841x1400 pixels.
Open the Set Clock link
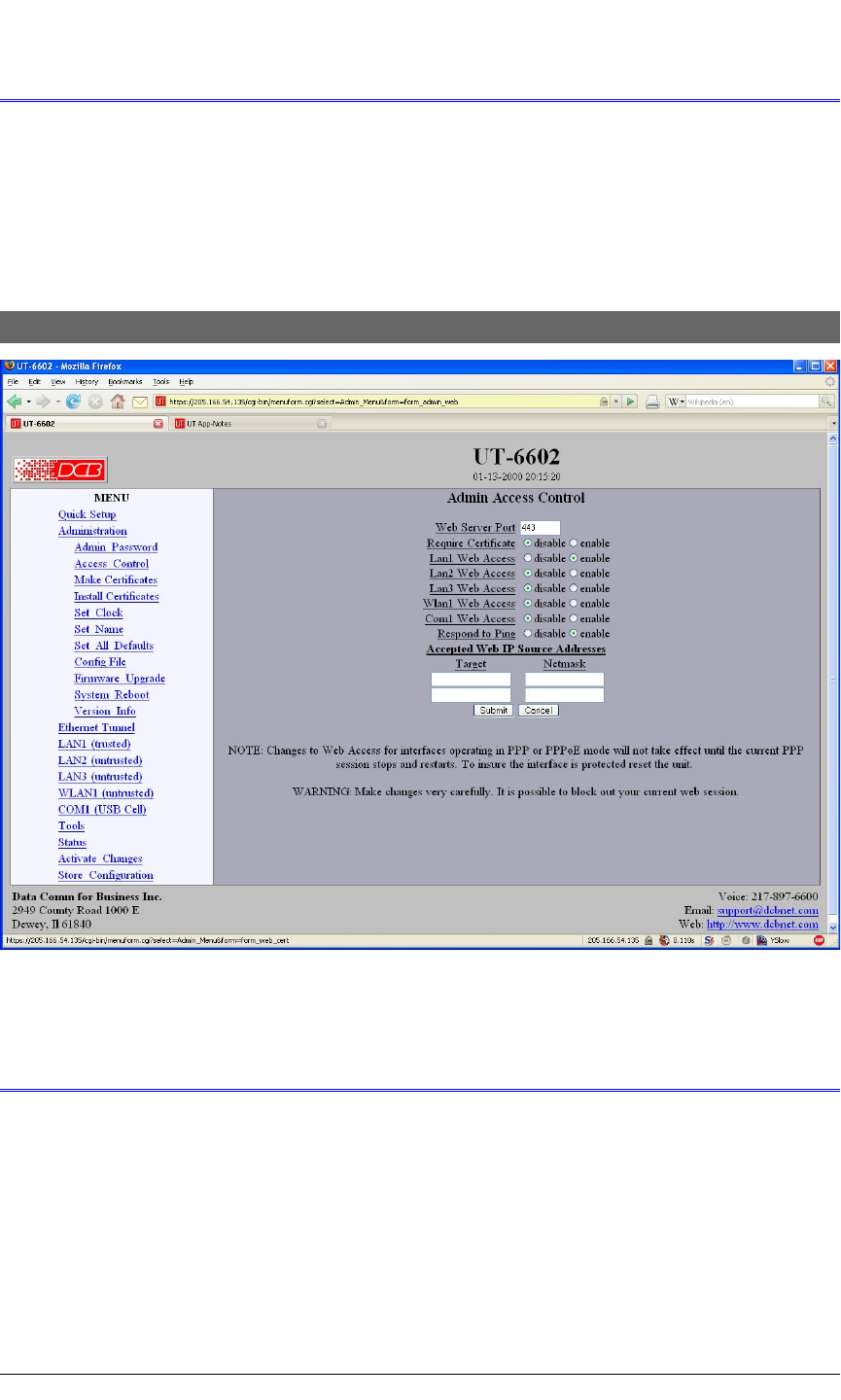tap(98, 613)
